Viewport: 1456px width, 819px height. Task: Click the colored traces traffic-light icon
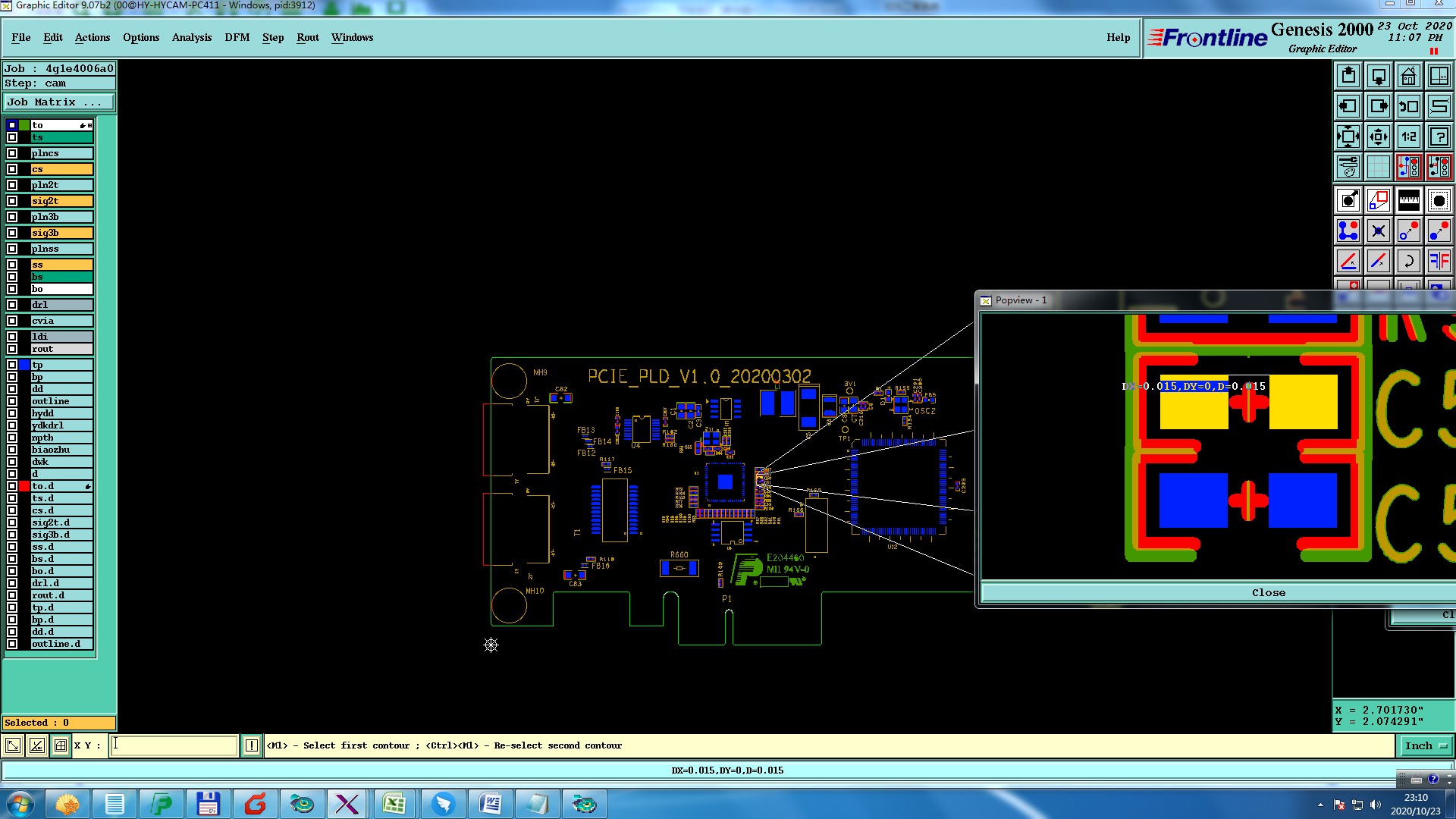(x=1409, y=167)
